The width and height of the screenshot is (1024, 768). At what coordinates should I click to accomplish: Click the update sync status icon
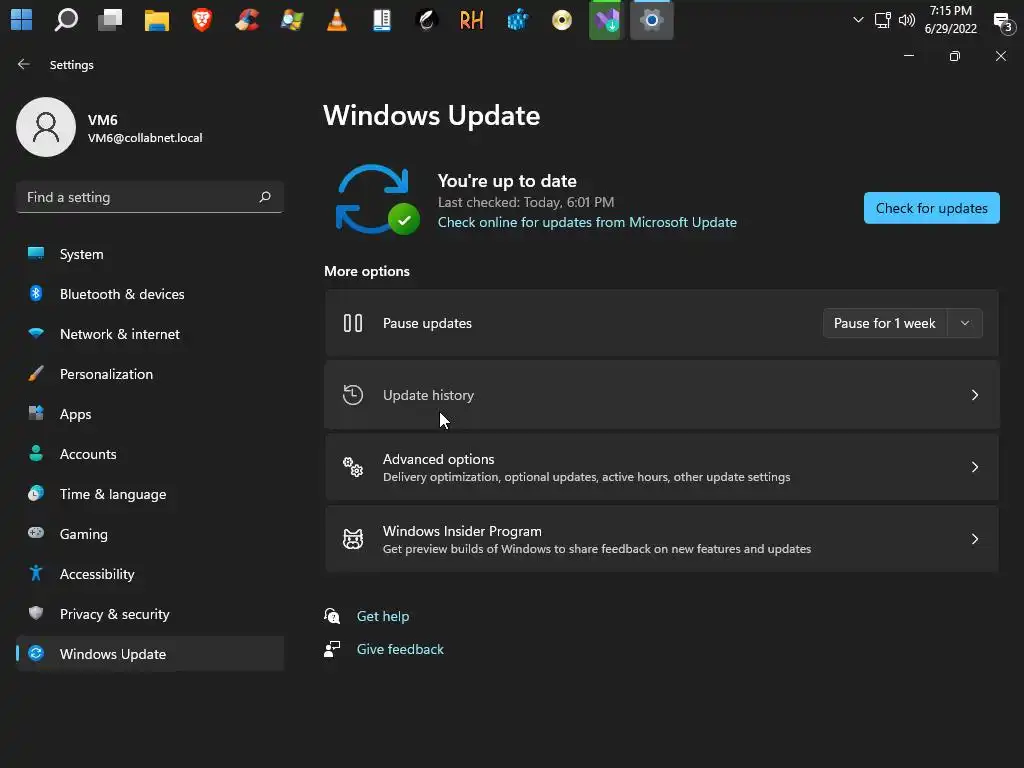coord(377,199)
